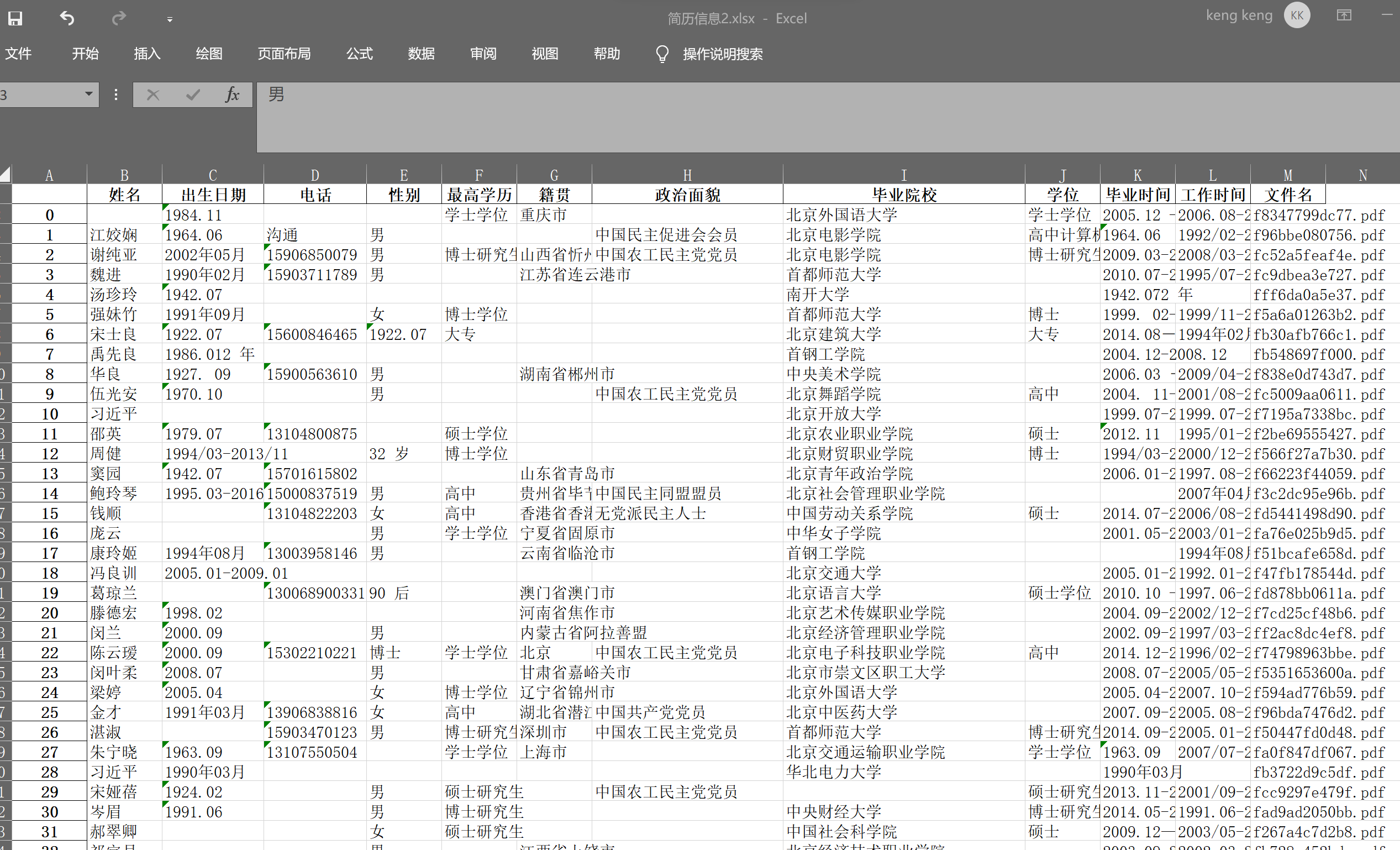The image size is (1400, 850).
Task: Switch to the 插入 ribbon tab
Action: pyautogui.click(x=146, y=54)
